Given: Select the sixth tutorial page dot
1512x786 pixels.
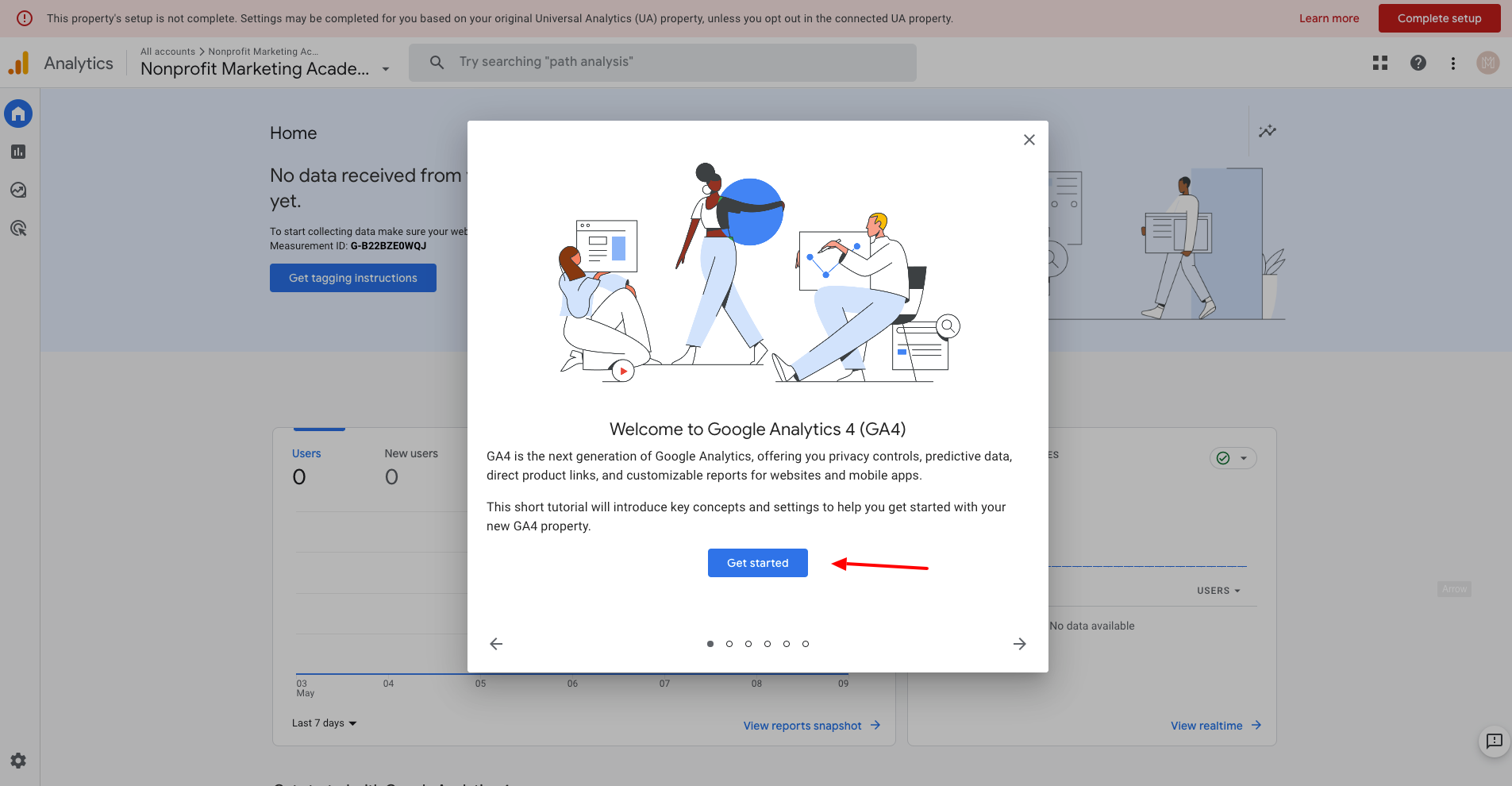Looking at the screenshot, I should pos(806,644).
